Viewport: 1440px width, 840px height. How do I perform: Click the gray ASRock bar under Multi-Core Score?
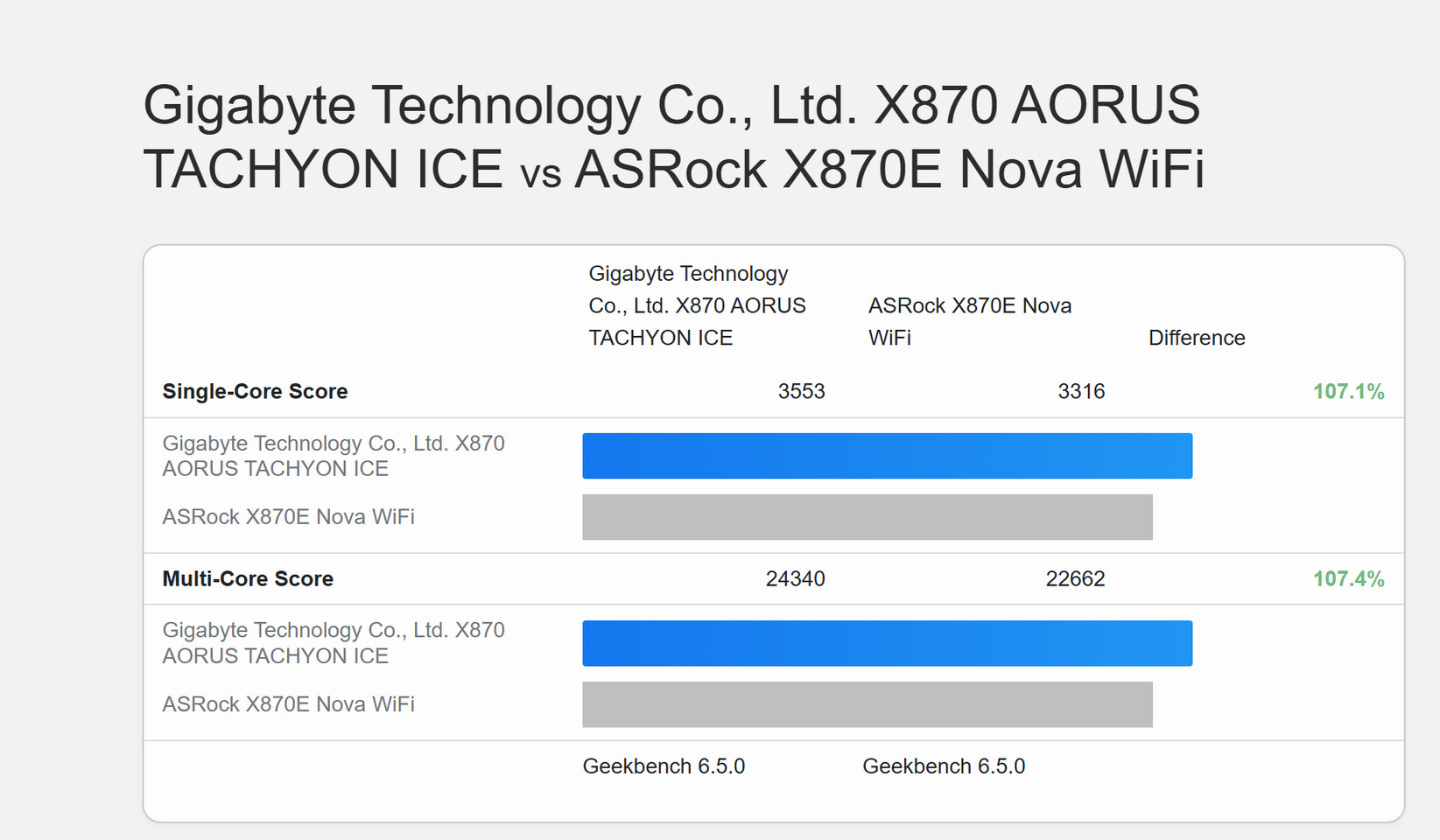click(867, 704)
